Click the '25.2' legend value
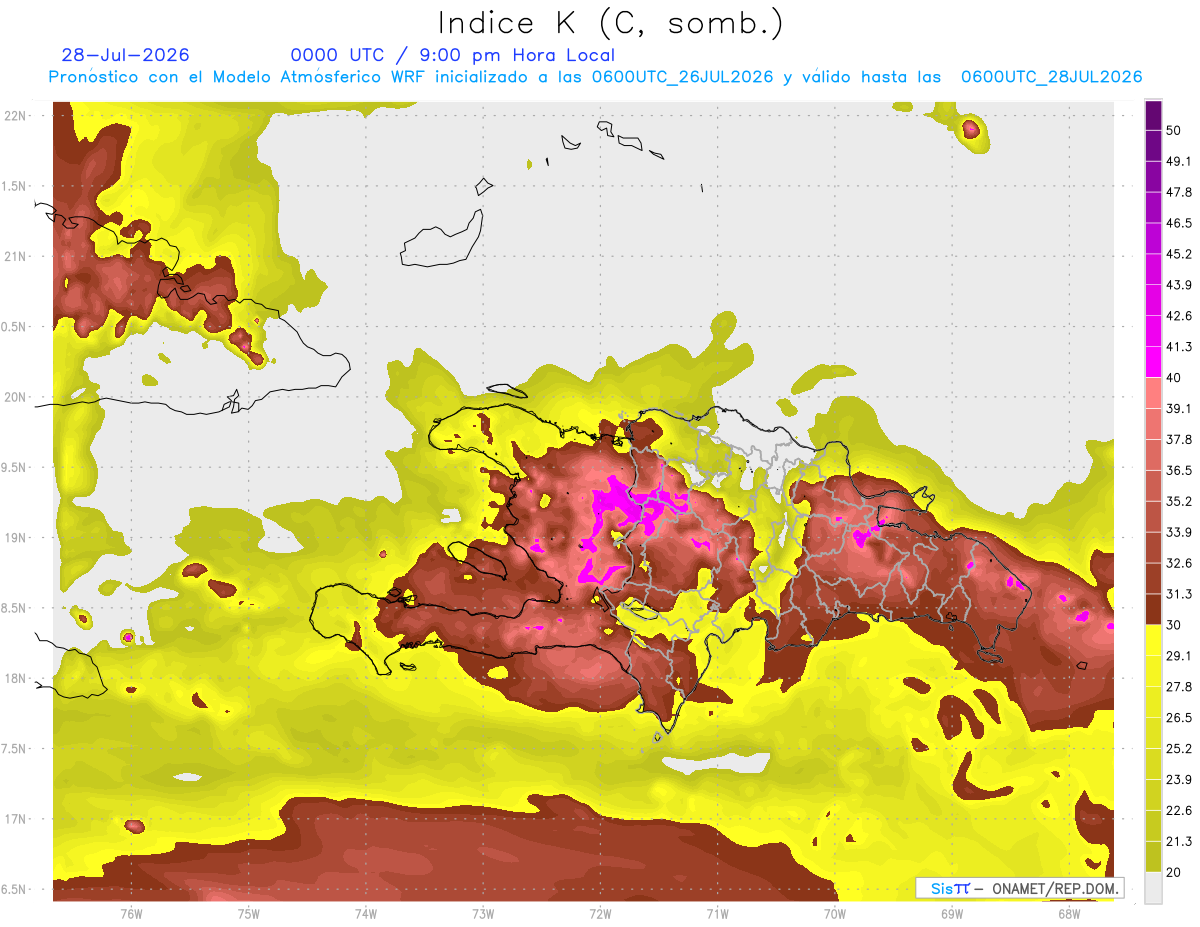1200x927 pixels. pos(1179,749)
